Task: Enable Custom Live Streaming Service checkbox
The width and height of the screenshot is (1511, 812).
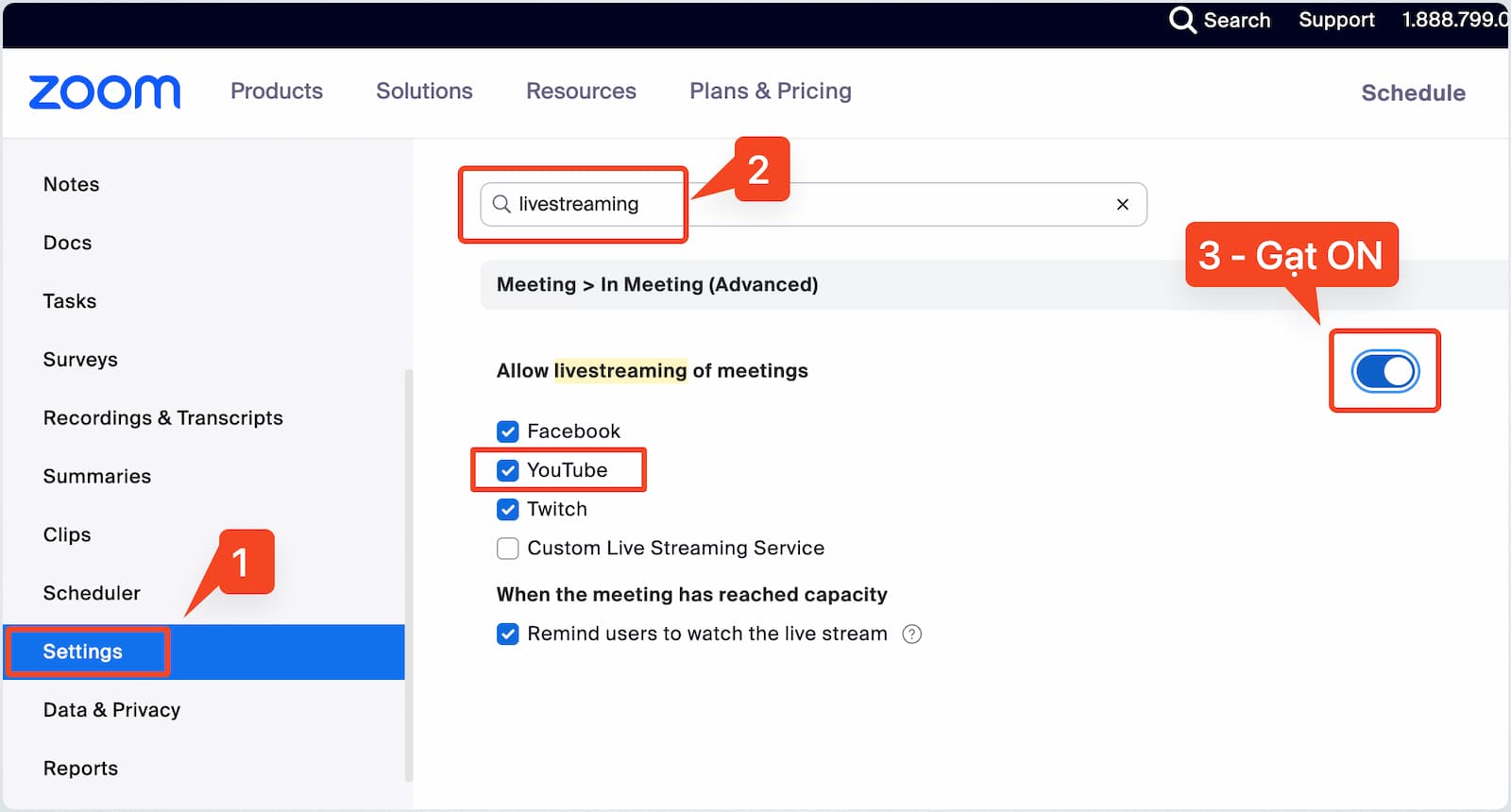Action: (508, 549)
